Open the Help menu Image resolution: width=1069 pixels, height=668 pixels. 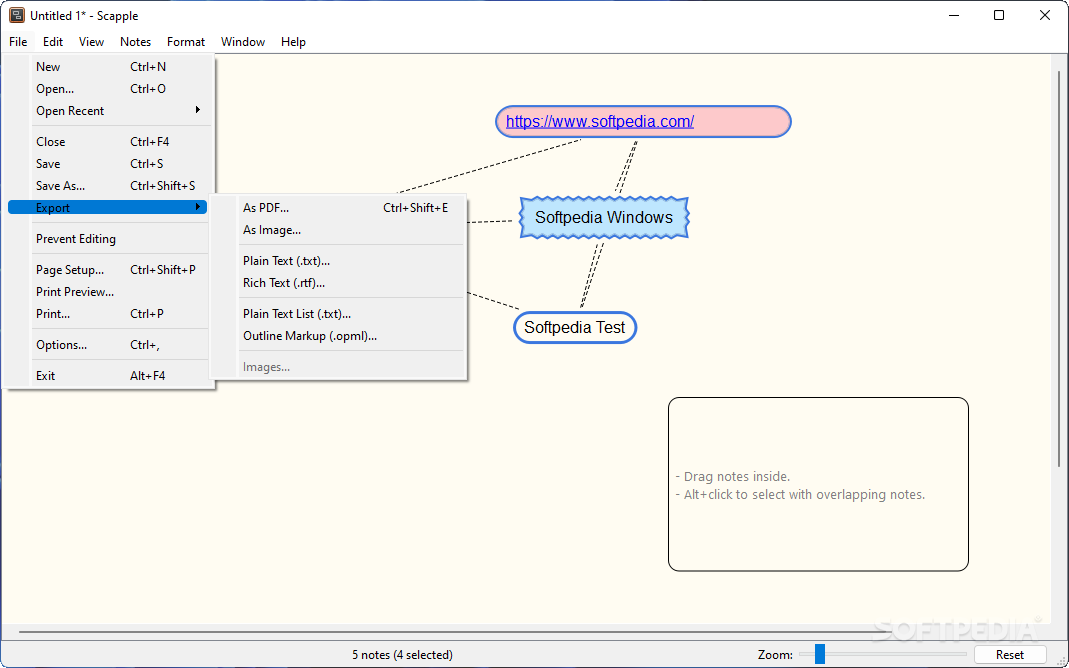point(293,42)
